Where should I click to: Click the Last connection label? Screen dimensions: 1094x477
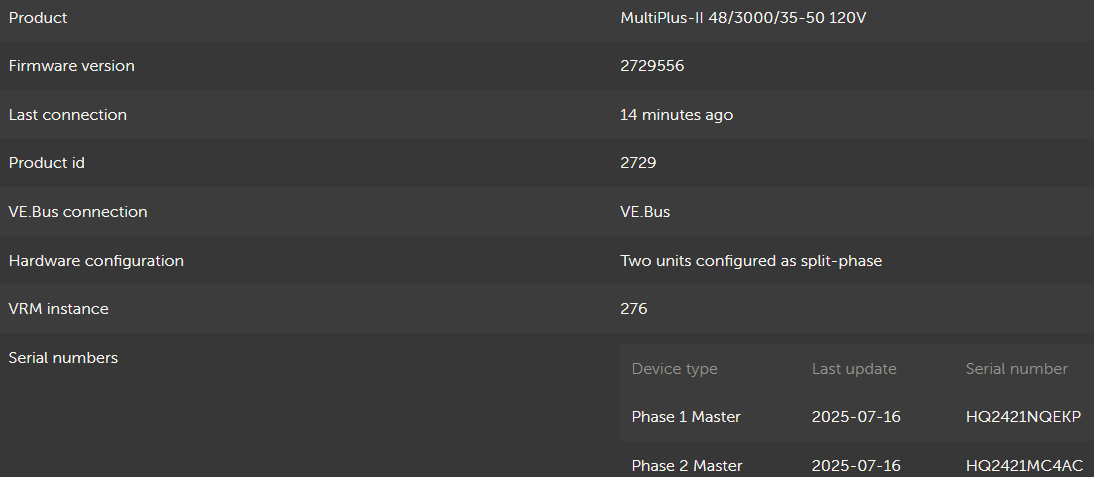67,115
